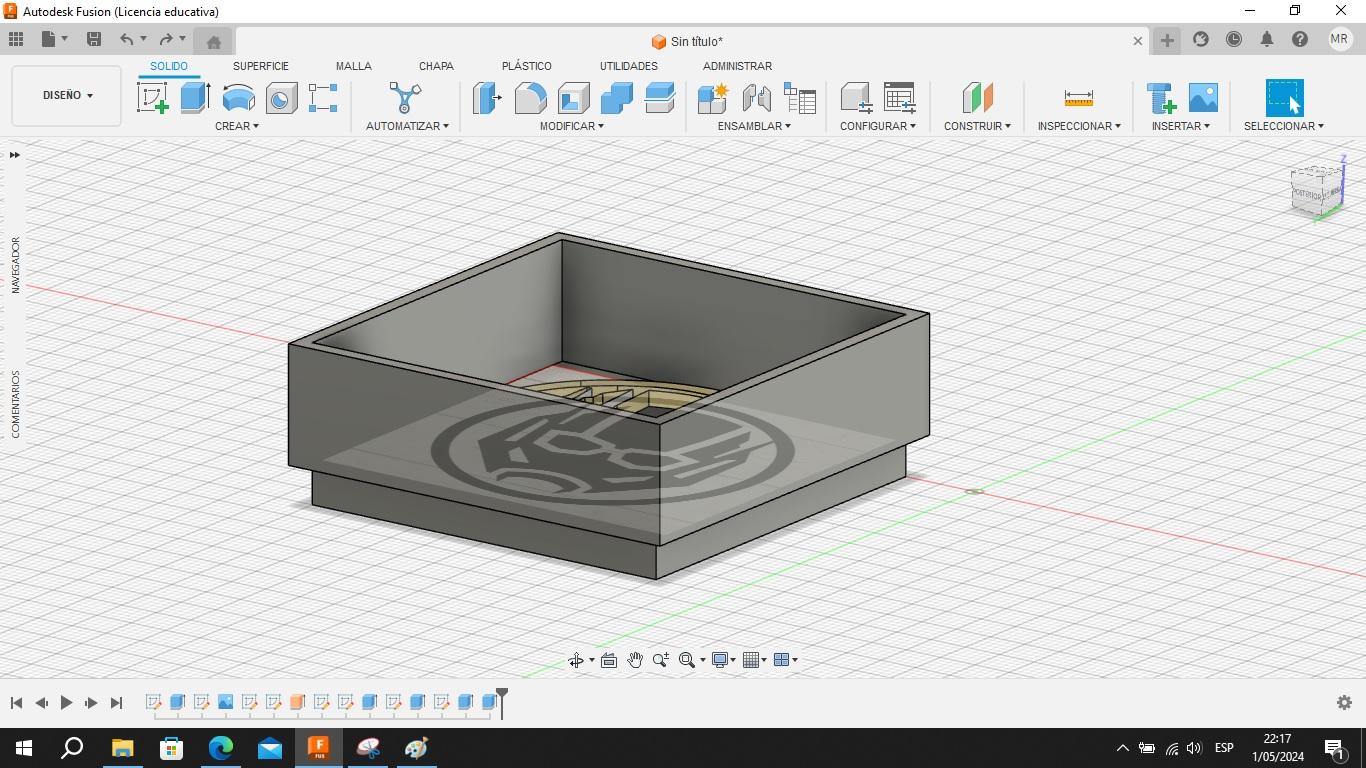
Task: Open the Change Parameters table icon
Action: click(899, 98)
